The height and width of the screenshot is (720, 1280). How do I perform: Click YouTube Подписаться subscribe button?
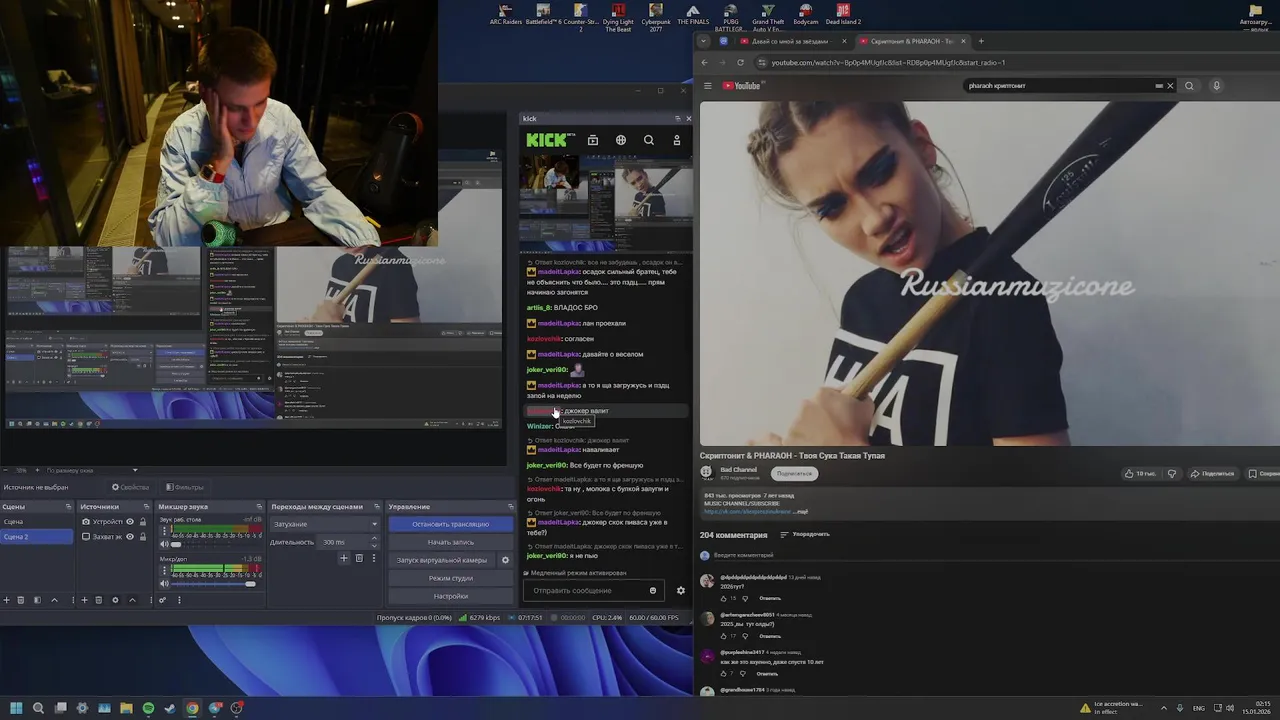click(x=795, y=474)
